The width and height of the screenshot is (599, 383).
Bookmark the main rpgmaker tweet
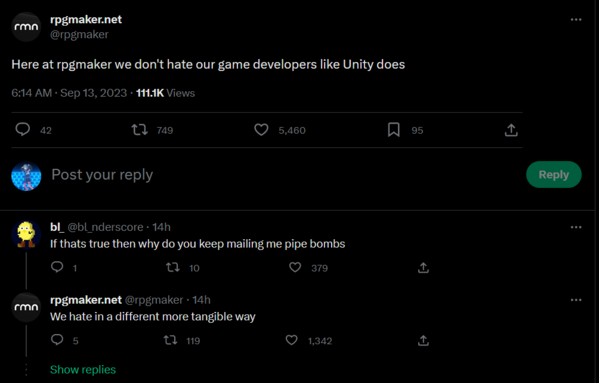[393, 130]
